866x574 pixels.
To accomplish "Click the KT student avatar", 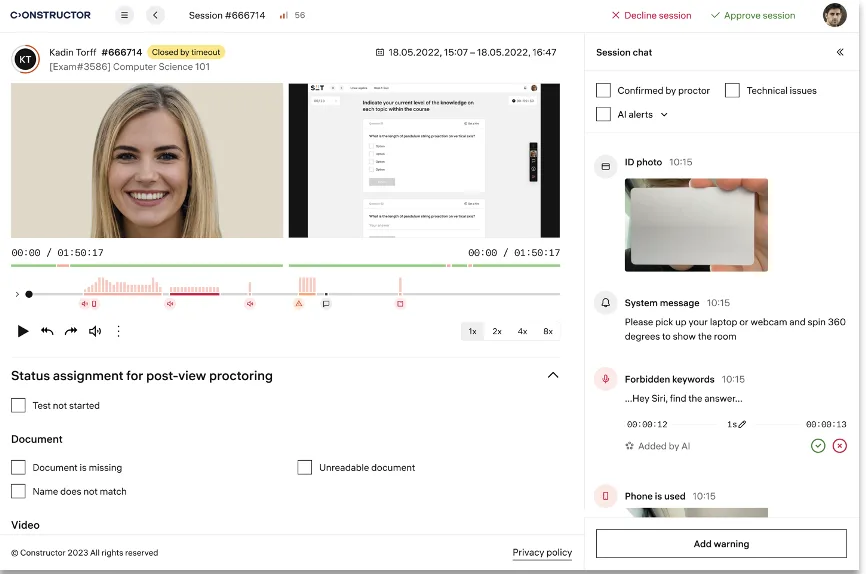I will 25,59.
